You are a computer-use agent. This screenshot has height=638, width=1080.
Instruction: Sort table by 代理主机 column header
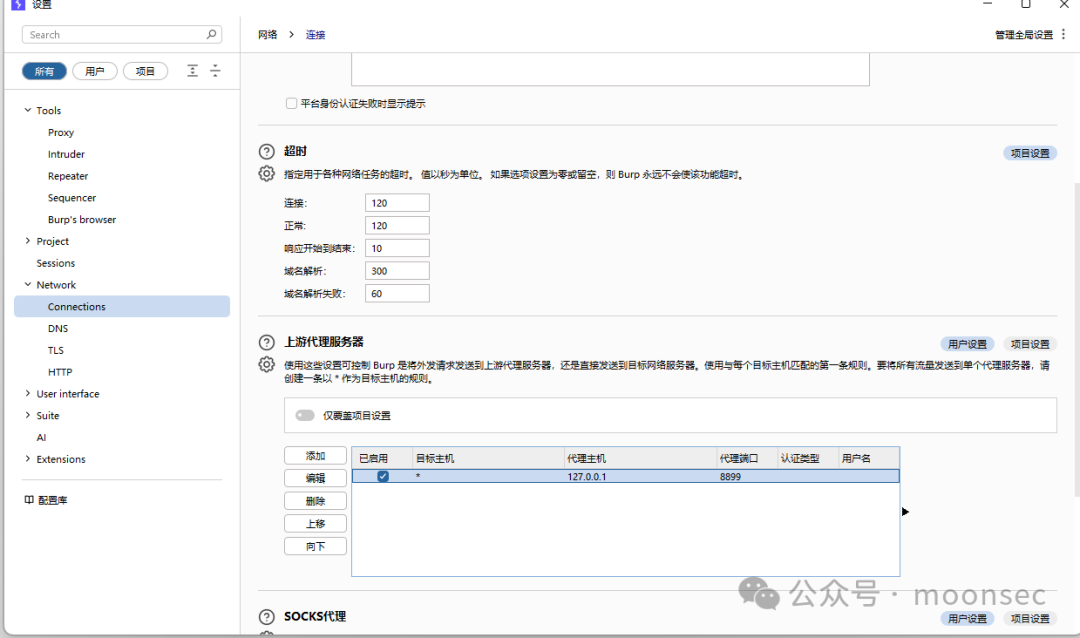click(x=640, y=458)
